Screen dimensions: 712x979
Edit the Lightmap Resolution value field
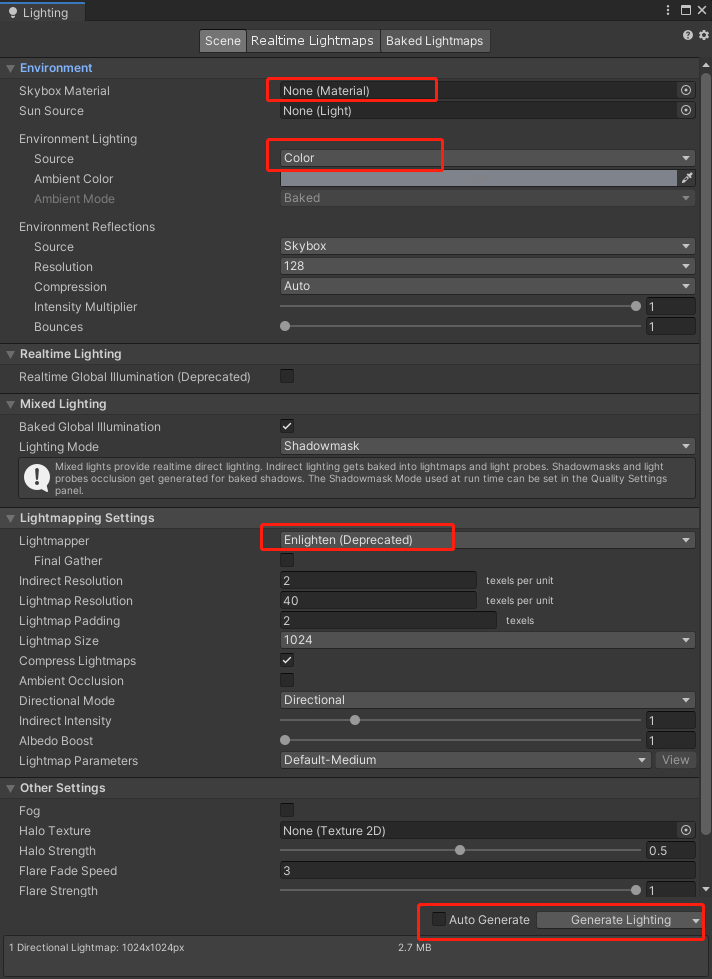[x=378, y=600]
